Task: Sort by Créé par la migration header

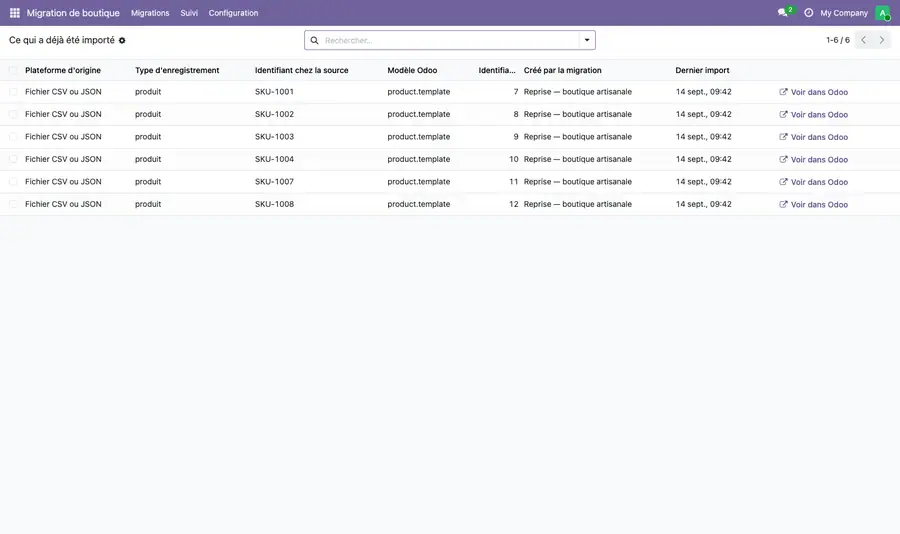Action: pyautogui.click(x=562, y=70)
